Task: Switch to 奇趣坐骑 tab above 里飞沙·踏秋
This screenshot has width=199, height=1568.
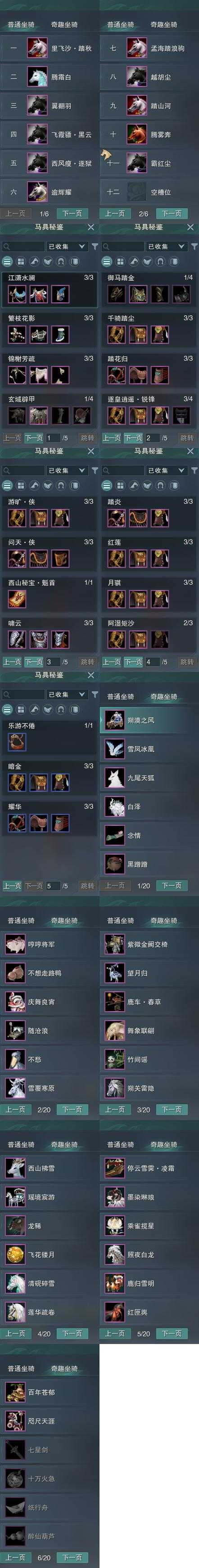Action: [x=64, y=25]
